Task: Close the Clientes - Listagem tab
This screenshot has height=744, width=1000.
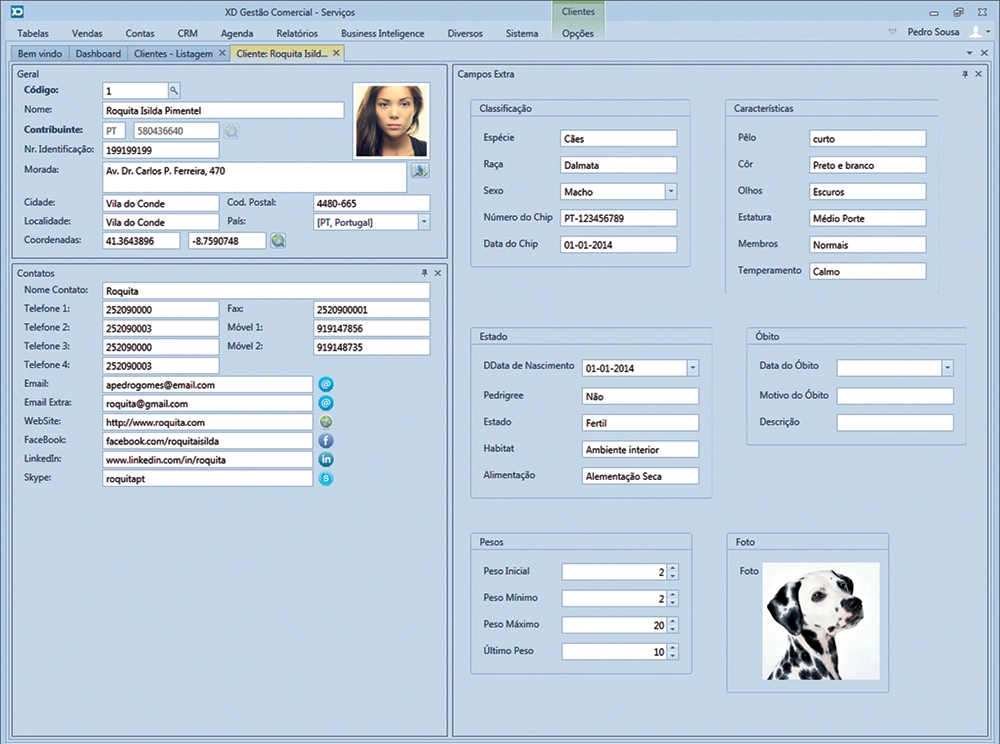Action: pos(222,53)
